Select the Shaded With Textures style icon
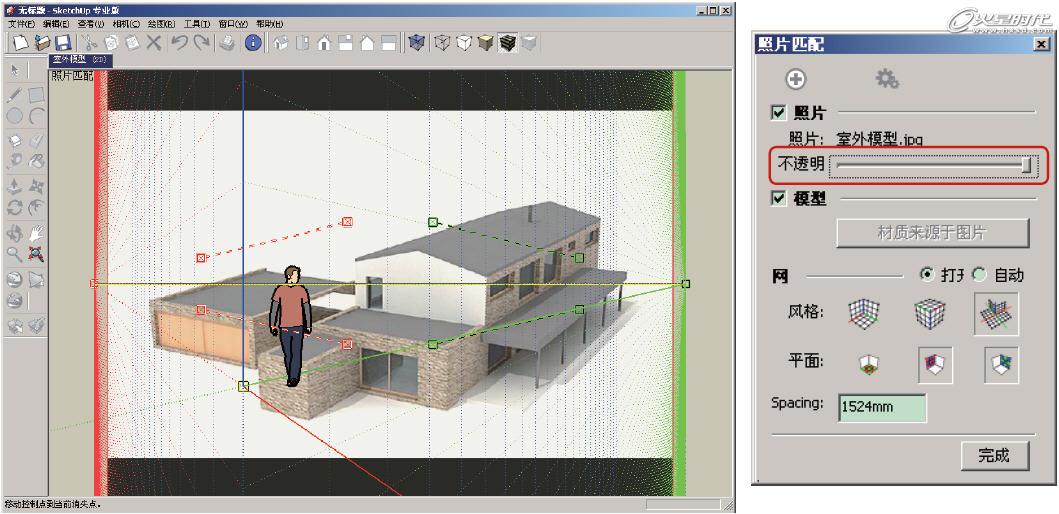This screenshot has height=514, width=1059. (508, 43)
